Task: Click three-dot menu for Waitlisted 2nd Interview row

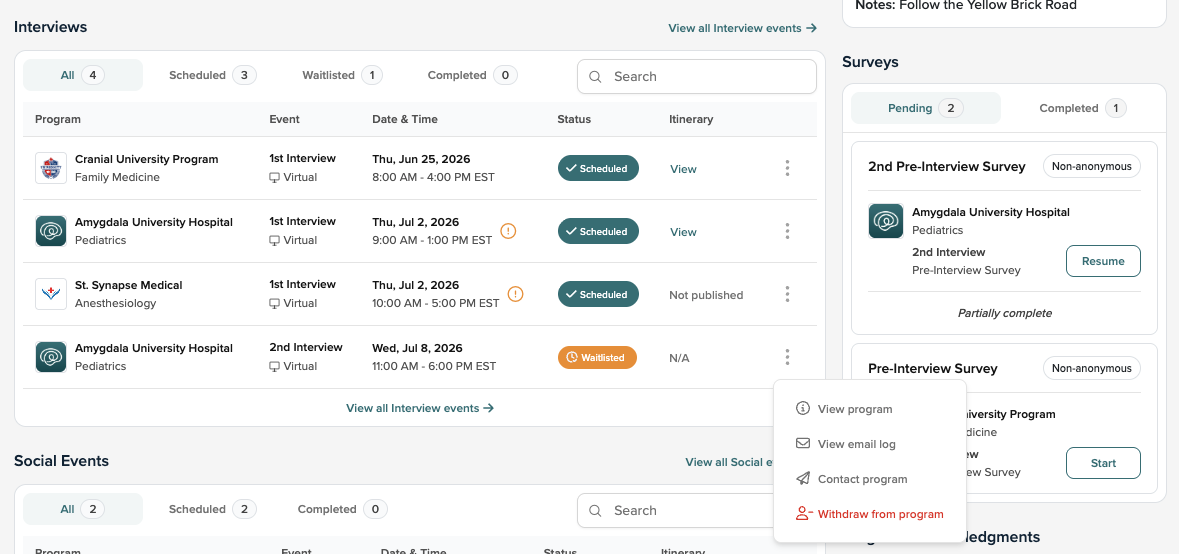Action: [787, 357]
